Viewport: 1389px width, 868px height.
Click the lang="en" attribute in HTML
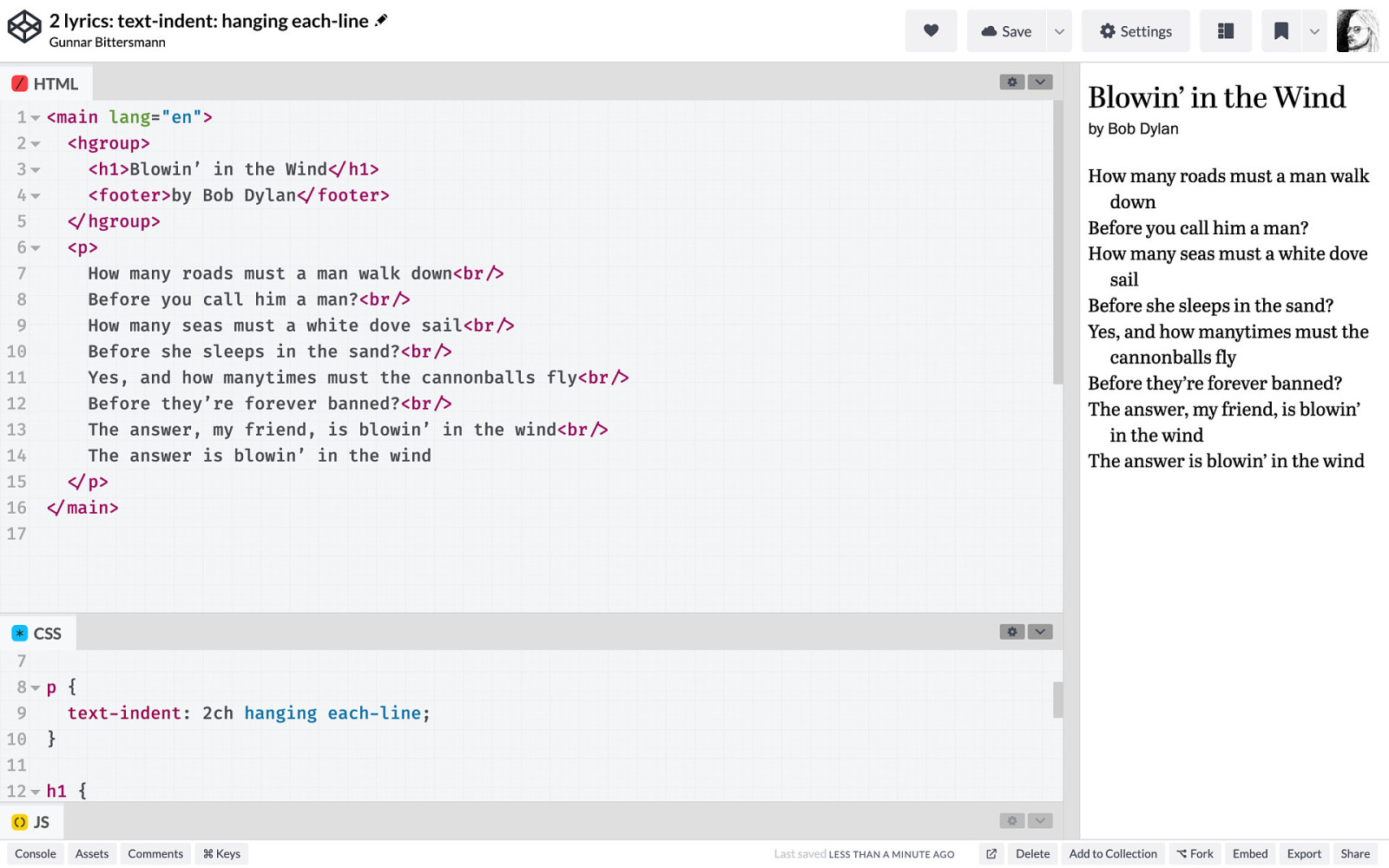click(155, 117)
